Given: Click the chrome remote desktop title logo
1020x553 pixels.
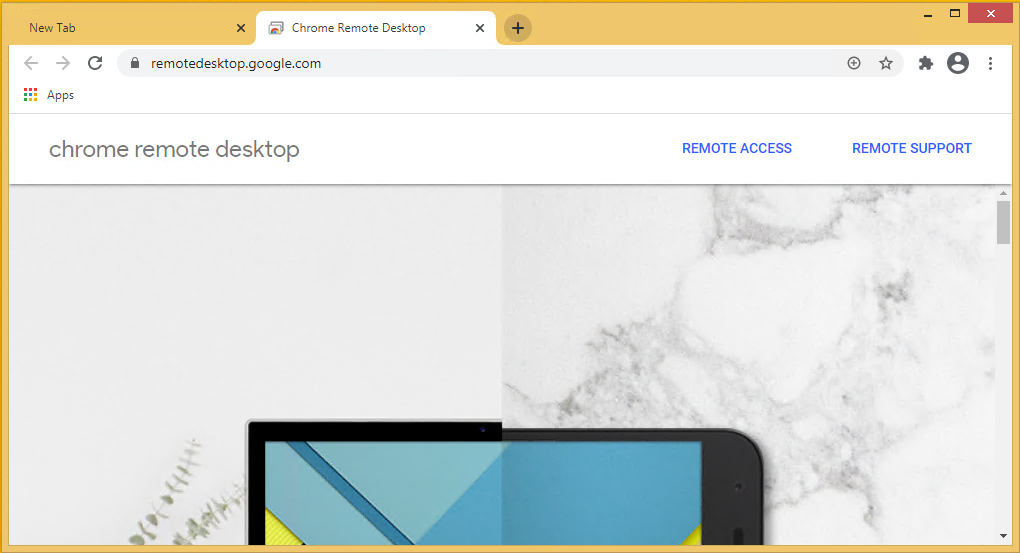Looking at the screenshot, I should [174, 149].
